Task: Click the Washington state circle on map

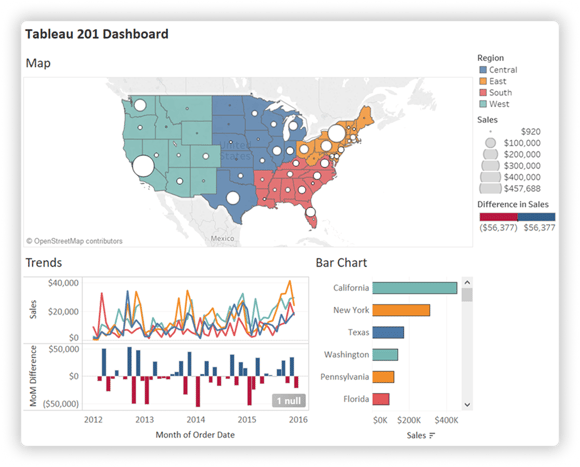Action: (x=140, y=105)
